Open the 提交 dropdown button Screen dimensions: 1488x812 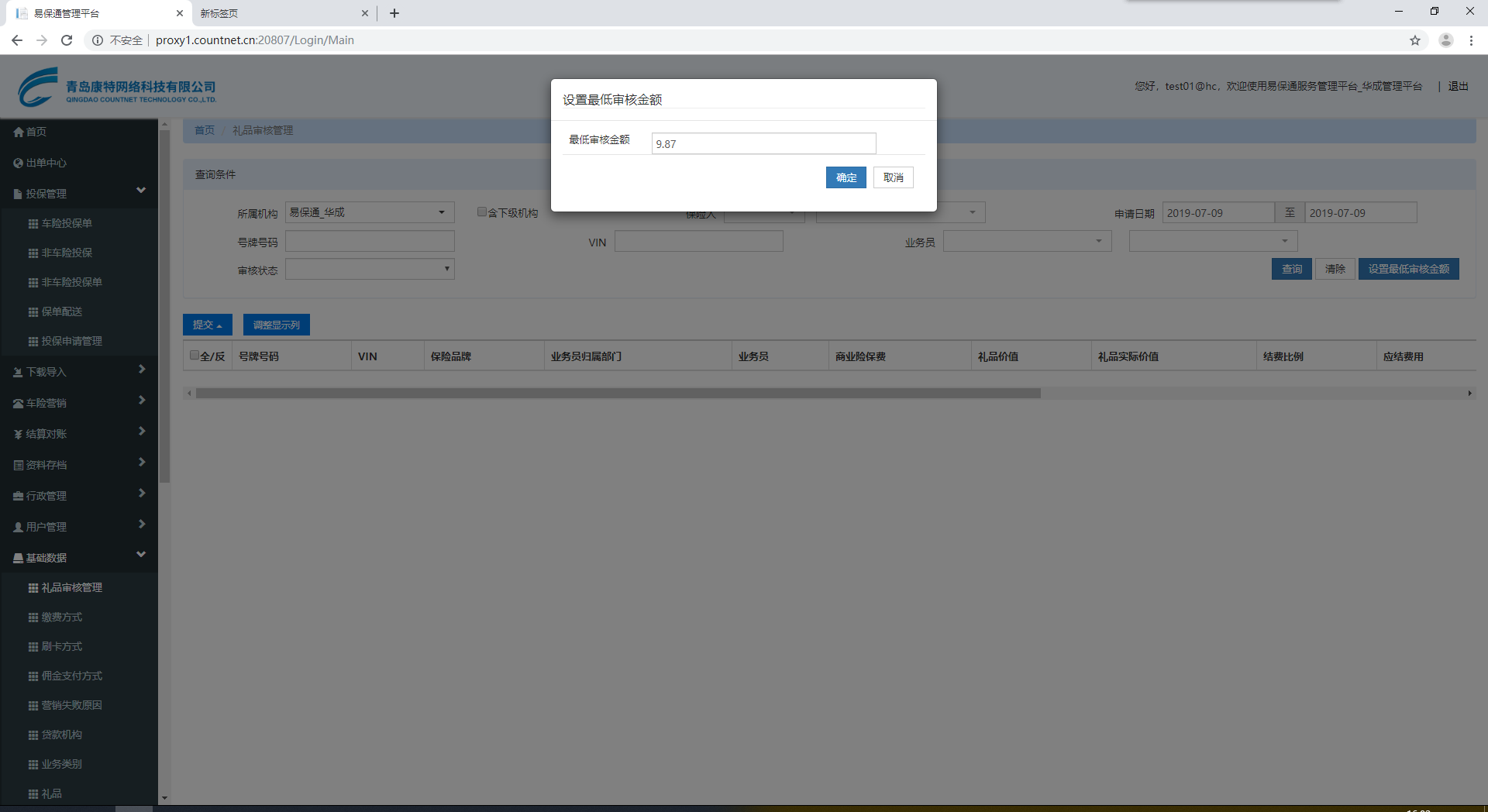pyautogui.click(x=207, y=325)
